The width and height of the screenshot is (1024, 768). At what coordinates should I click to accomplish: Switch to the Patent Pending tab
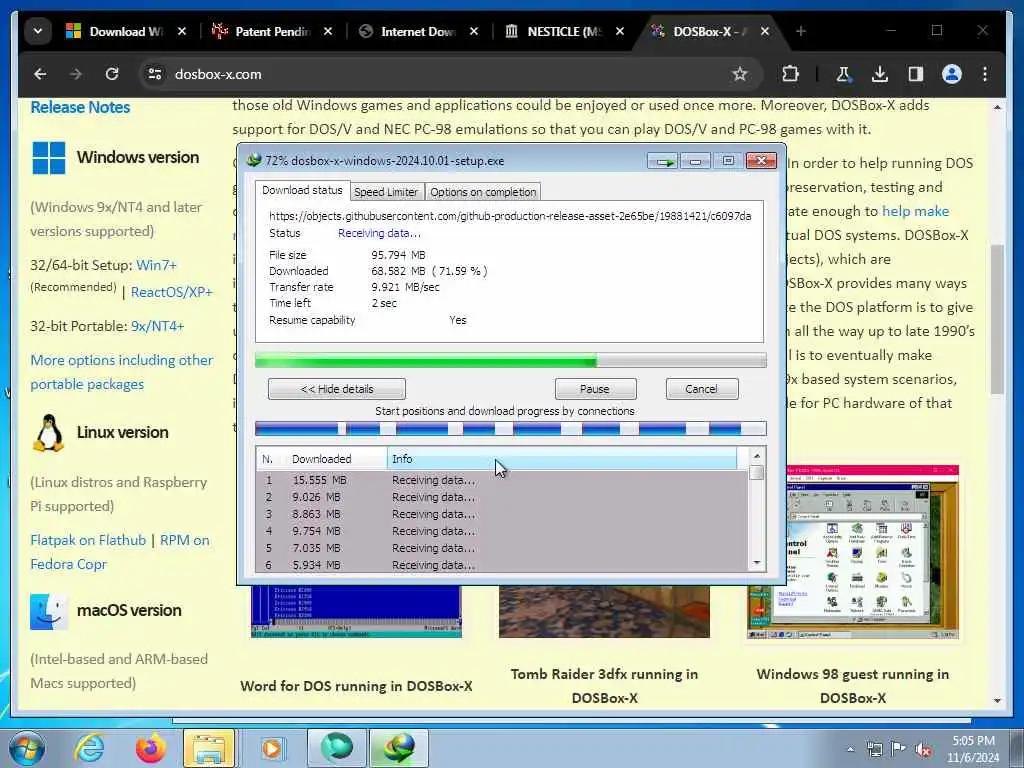tap(272, 31)
